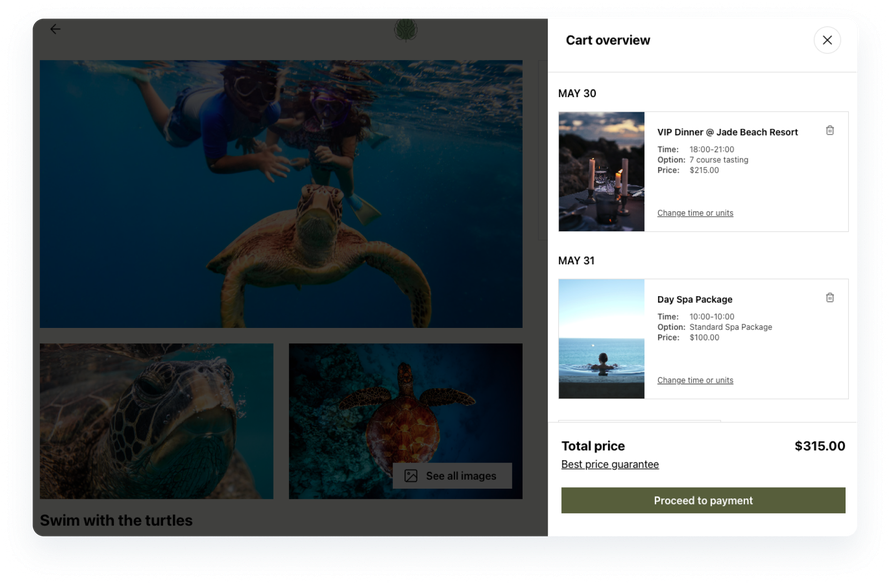Change time or units for Day Spa Package
The height and width of the screenshot is (583, 890).
(695, 380)
